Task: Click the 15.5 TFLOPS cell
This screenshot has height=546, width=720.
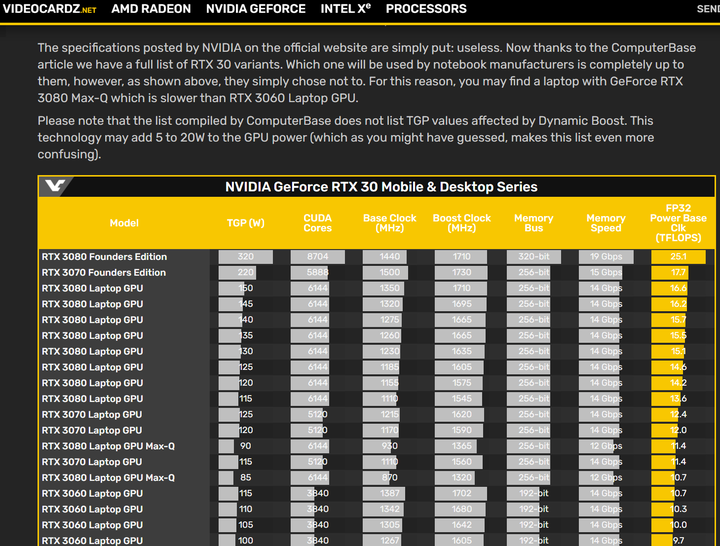Action: click(x=678, y=336)
